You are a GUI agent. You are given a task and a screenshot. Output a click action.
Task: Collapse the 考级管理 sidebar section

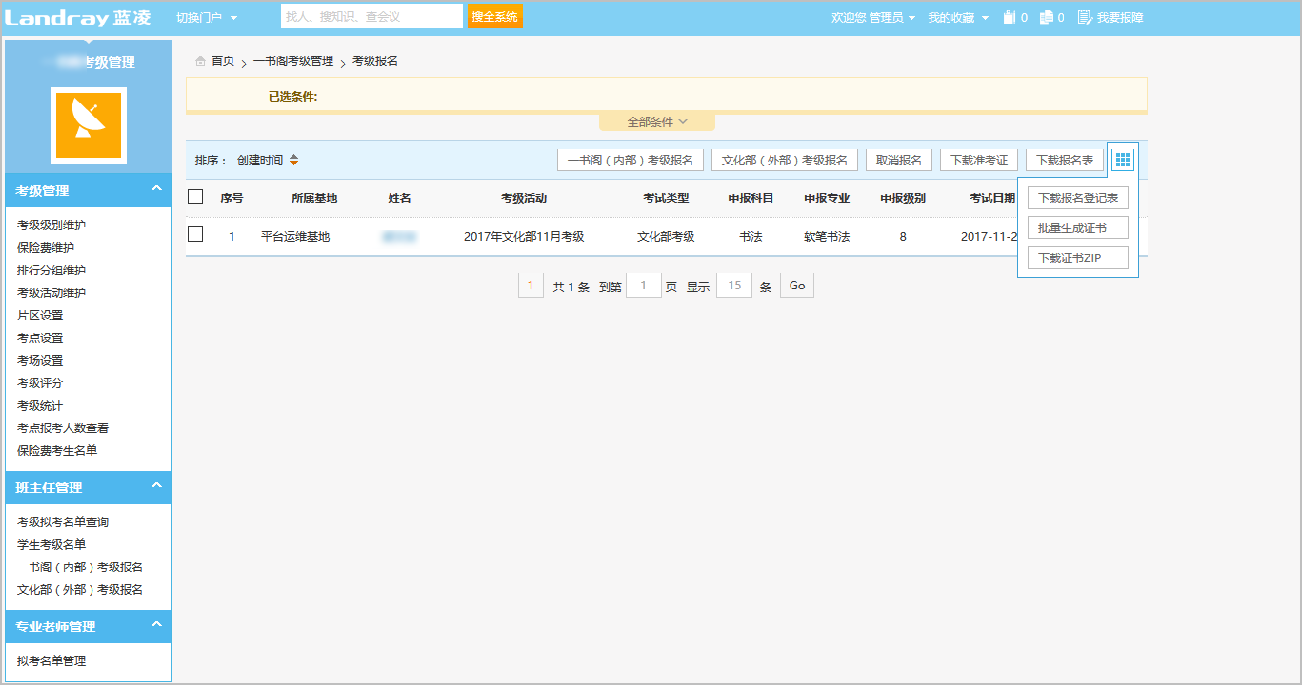[156, 189]
